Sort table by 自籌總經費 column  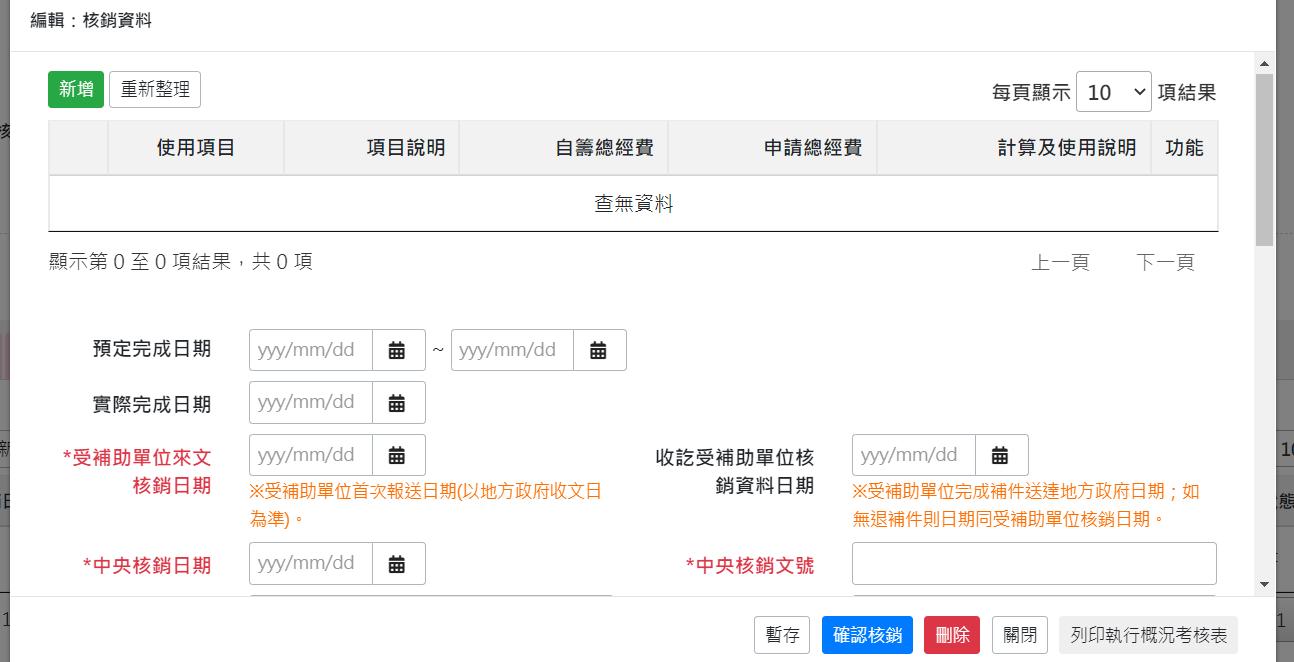tap(564, 148)
